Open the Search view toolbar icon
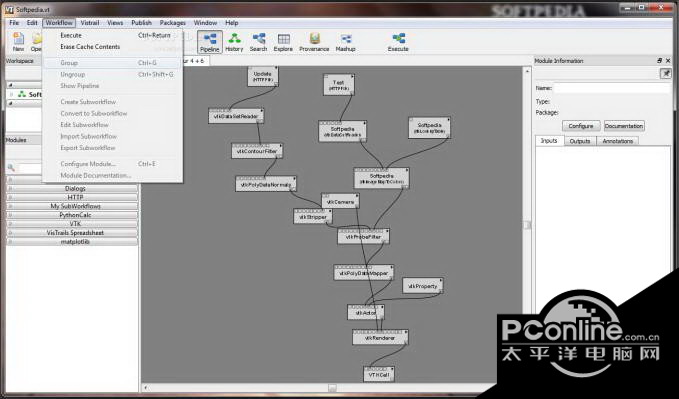 tap(259, 42)
